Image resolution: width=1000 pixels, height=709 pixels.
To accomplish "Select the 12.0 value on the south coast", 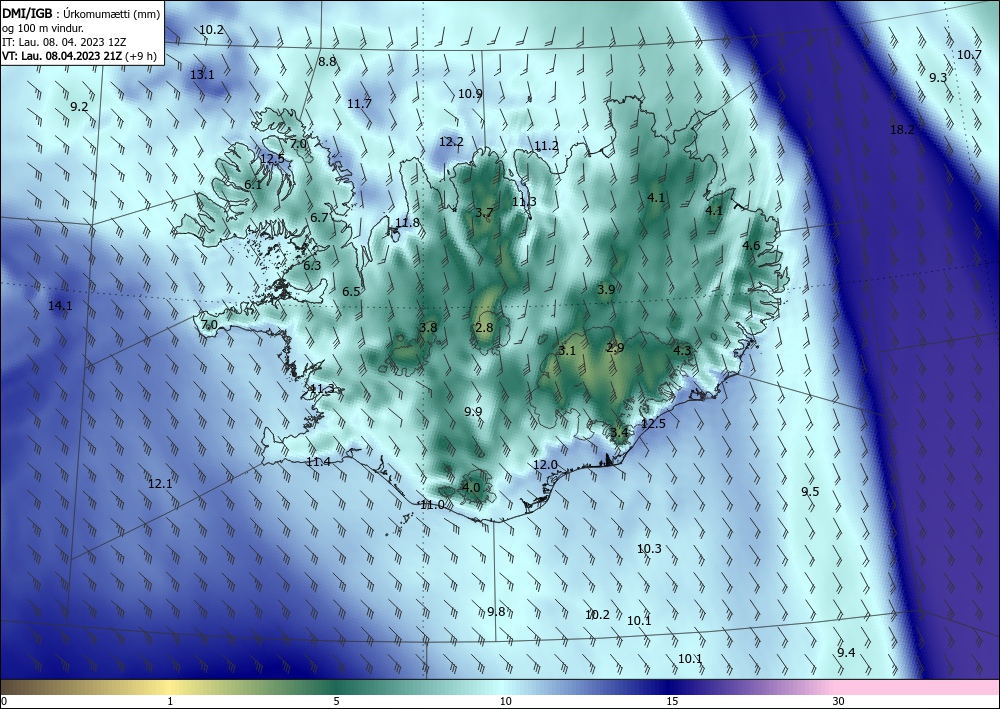I will tap(545, 465).
